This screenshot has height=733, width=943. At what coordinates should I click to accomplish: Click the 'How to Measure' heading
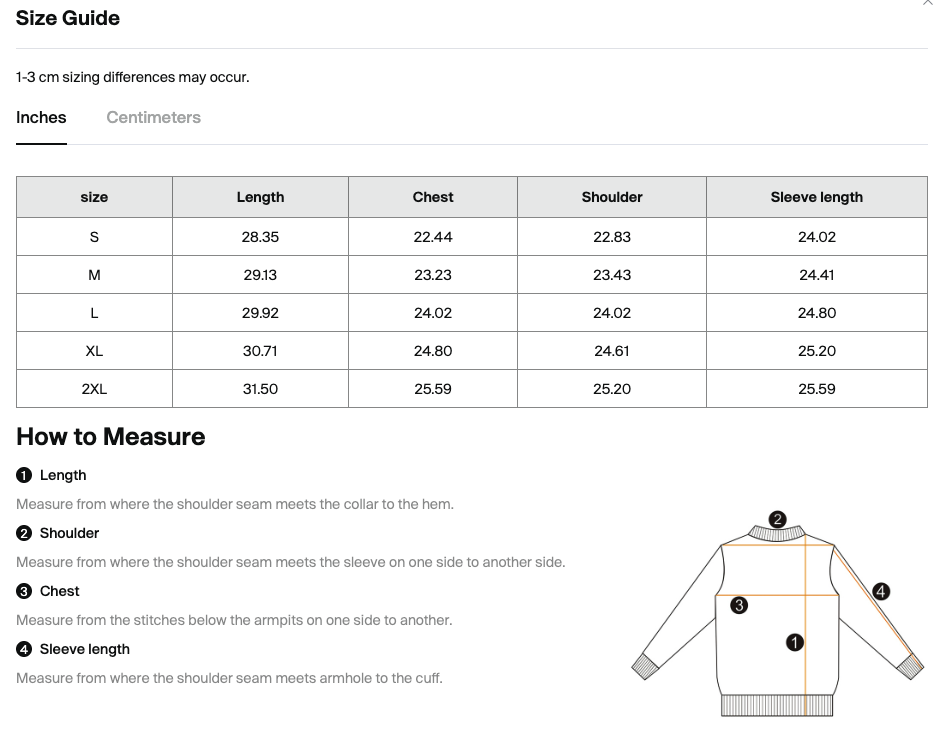tap(111, 437)
